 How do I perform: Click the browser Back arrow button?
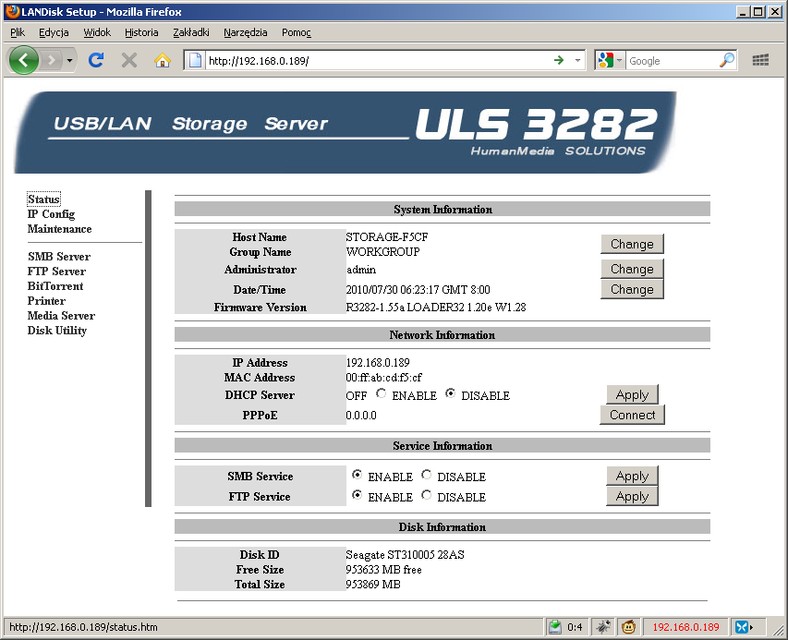pos(24,60)
